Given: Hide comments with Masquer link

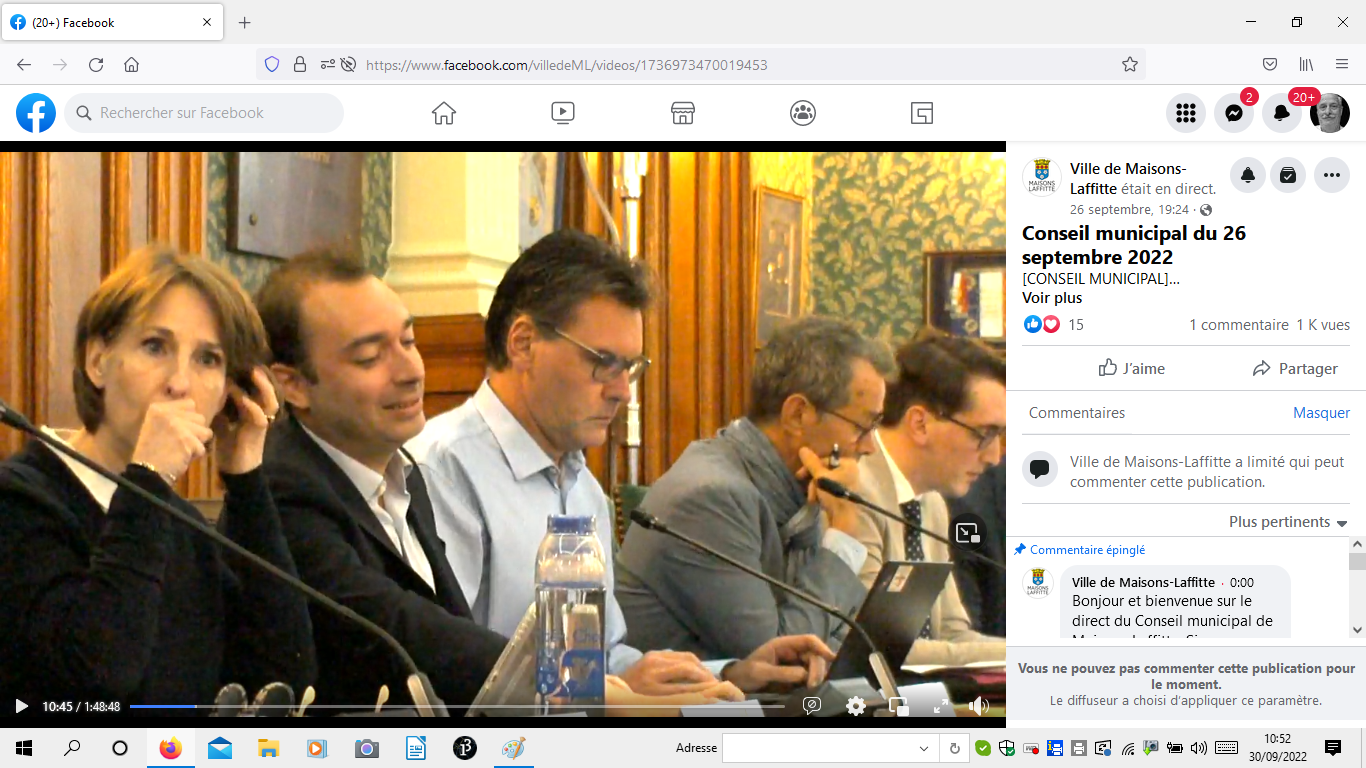Looking at the screenshot, I should pos(1321,413).
